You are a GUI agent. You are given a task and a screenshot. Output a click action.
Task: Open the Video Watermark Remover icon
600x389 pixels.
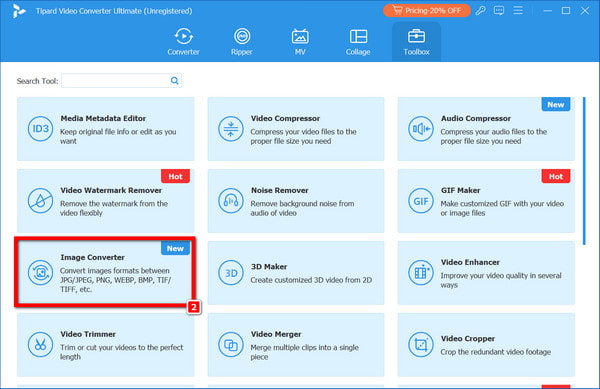click(x=40, y=201)
